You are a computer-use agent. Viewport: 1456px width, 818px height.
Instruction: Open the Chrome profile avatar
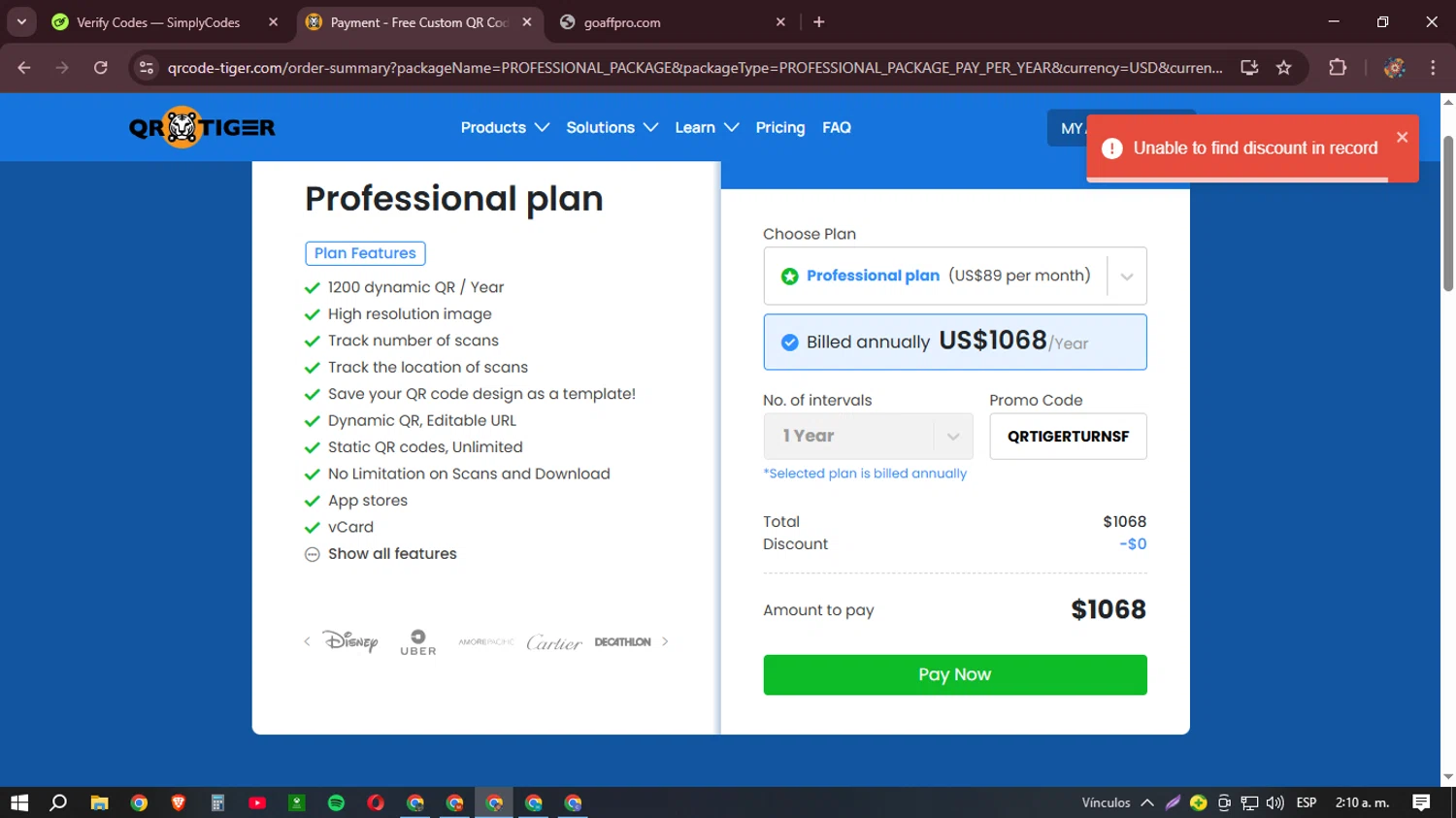point(1395,68)
